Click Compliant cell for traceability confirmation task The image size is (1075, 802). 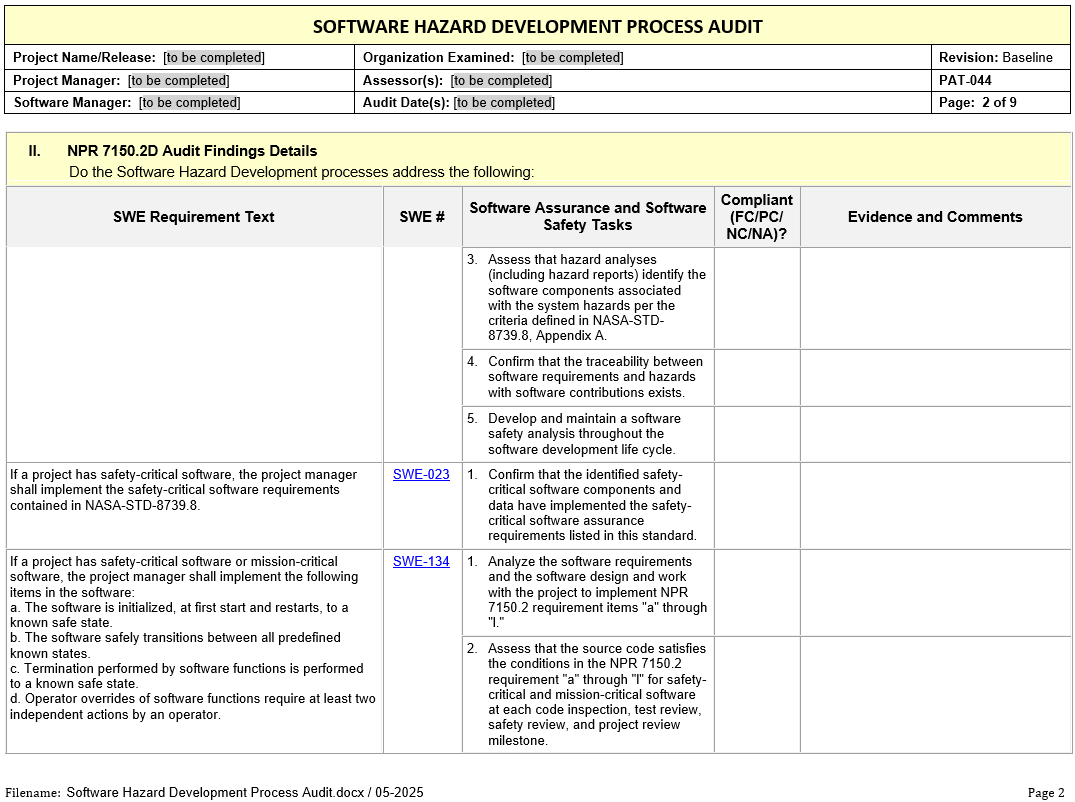(757, 377)
